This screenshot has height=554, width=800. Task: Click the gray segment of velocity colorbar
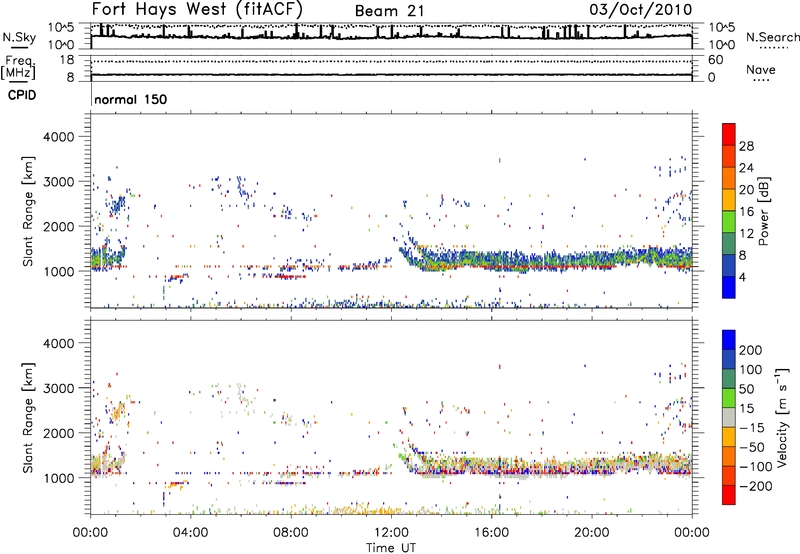pos(729,418)
